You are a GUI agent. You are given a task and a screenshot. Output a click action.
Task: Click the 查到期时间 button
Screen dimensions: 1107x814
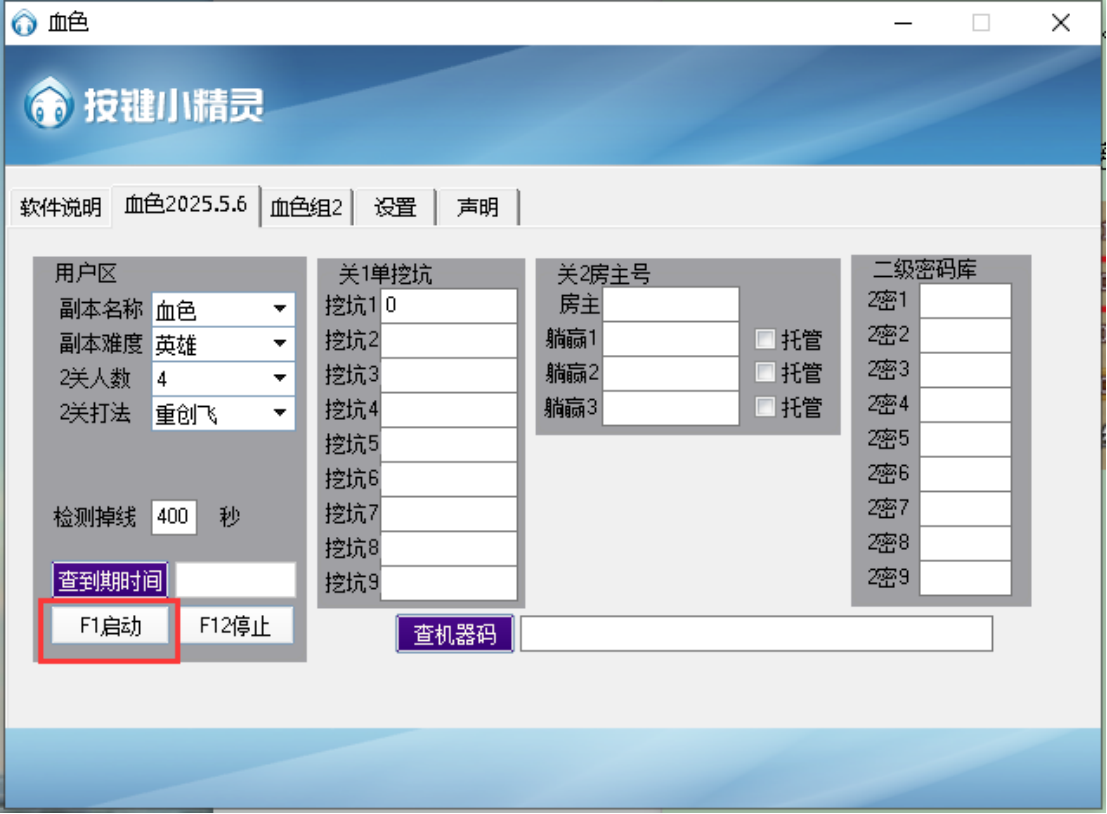pyautogui.click(x=110, y=580)
